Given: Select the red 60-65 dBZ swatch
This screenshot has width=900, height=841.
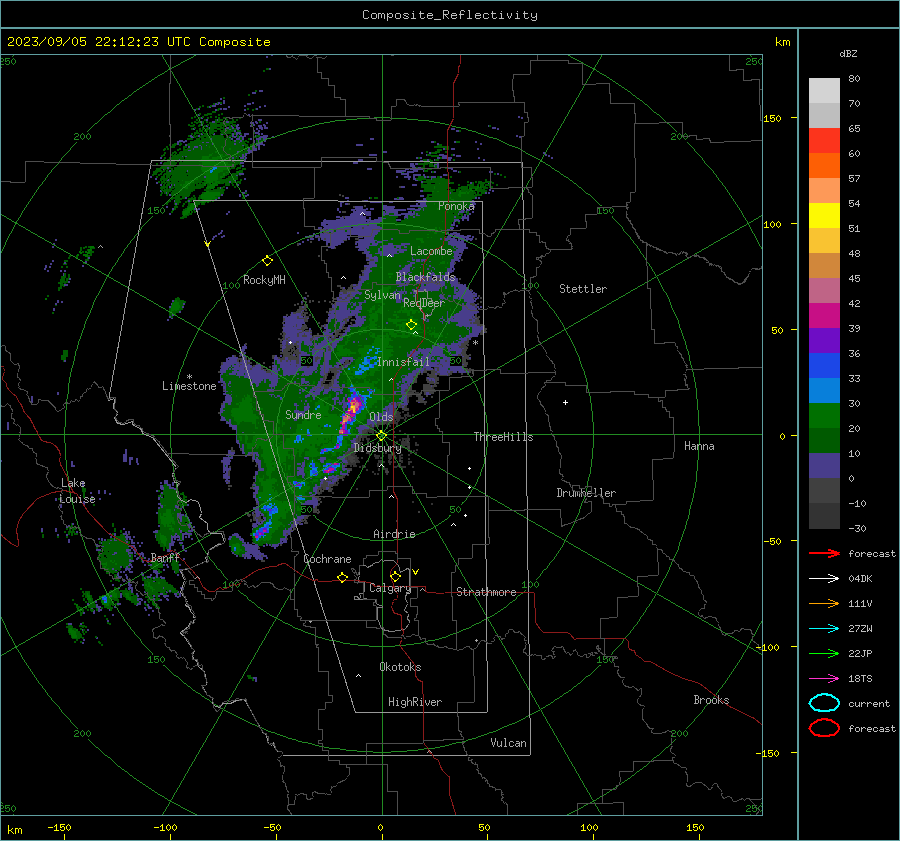Looking at the screenshot, I should click(824, 141).
